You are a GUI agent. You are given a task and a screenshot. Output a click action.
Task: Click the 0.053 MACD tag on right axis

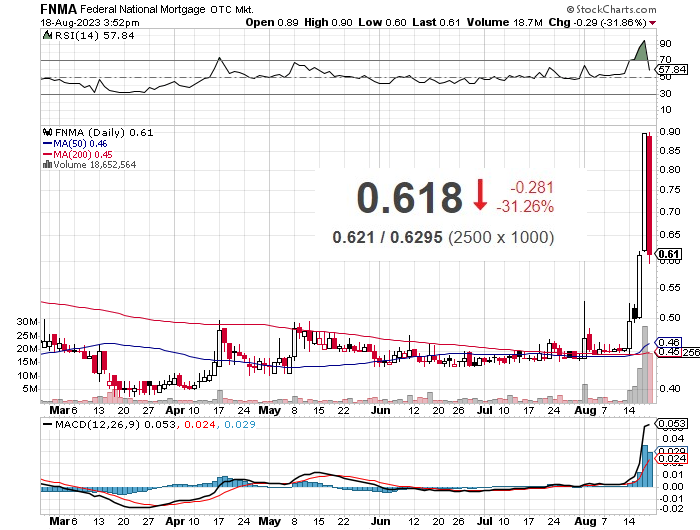[672, 423]
